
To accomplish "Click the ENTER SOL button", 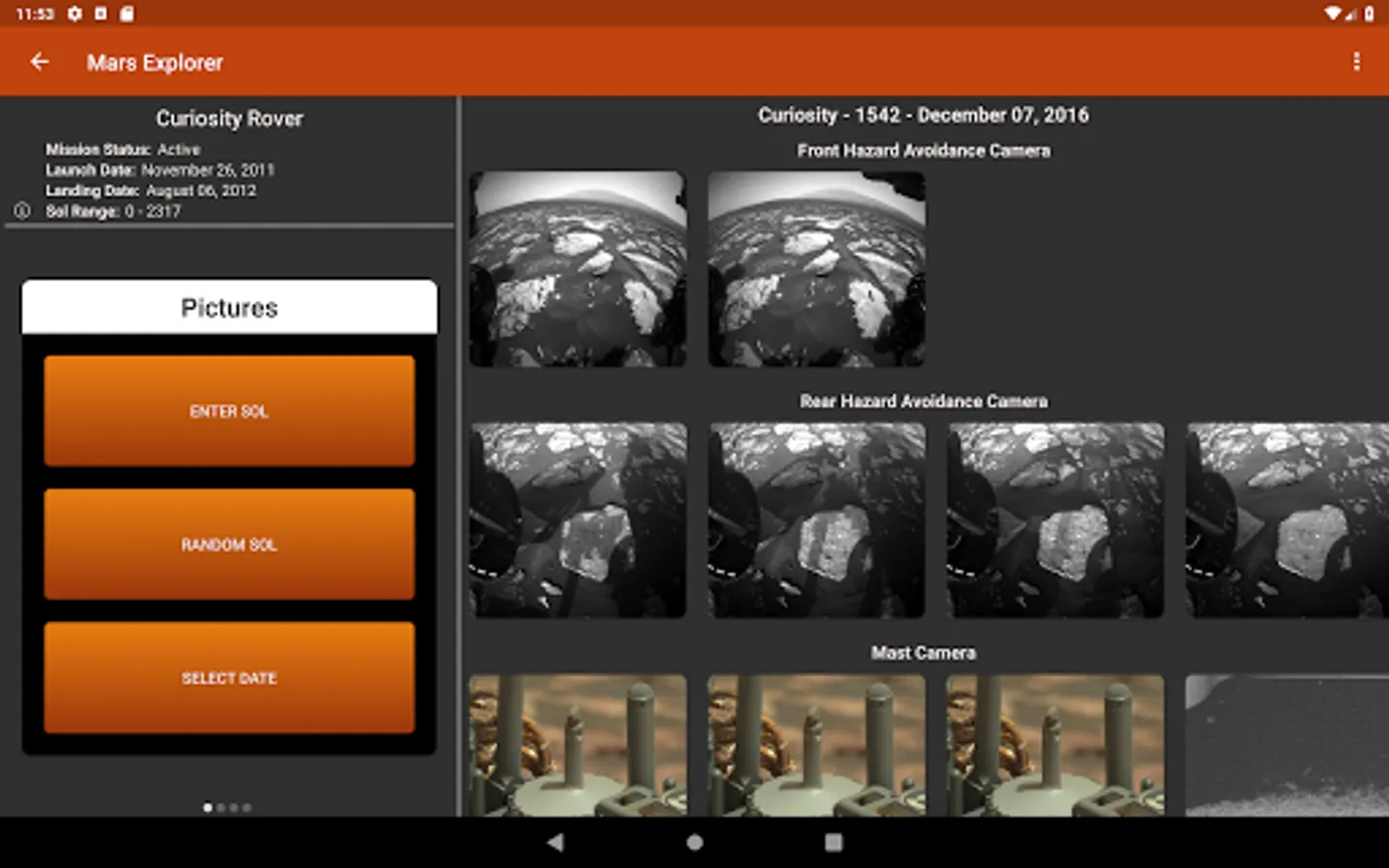I will [230, 411].
